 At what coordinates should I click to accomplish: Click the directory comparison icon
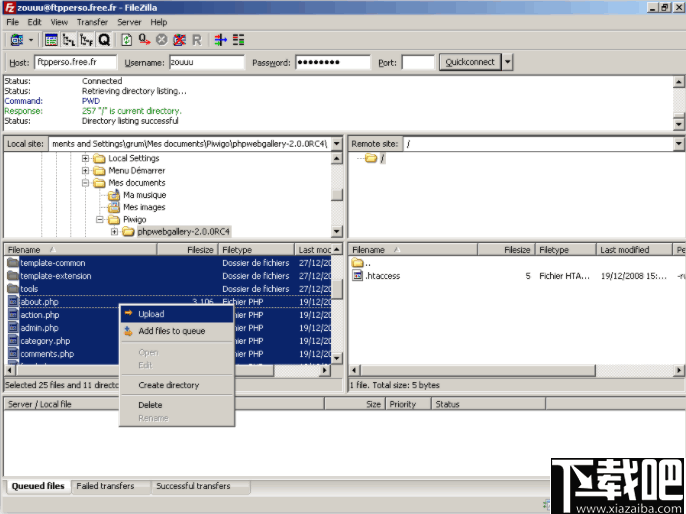tap(238, 40)
